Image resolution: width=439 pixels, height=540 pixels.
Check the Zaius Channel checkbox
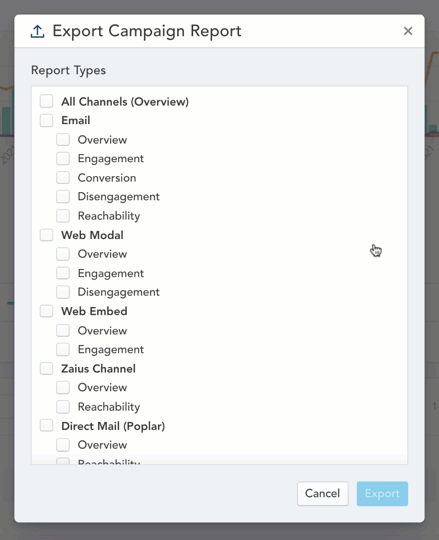pos(46,368)
